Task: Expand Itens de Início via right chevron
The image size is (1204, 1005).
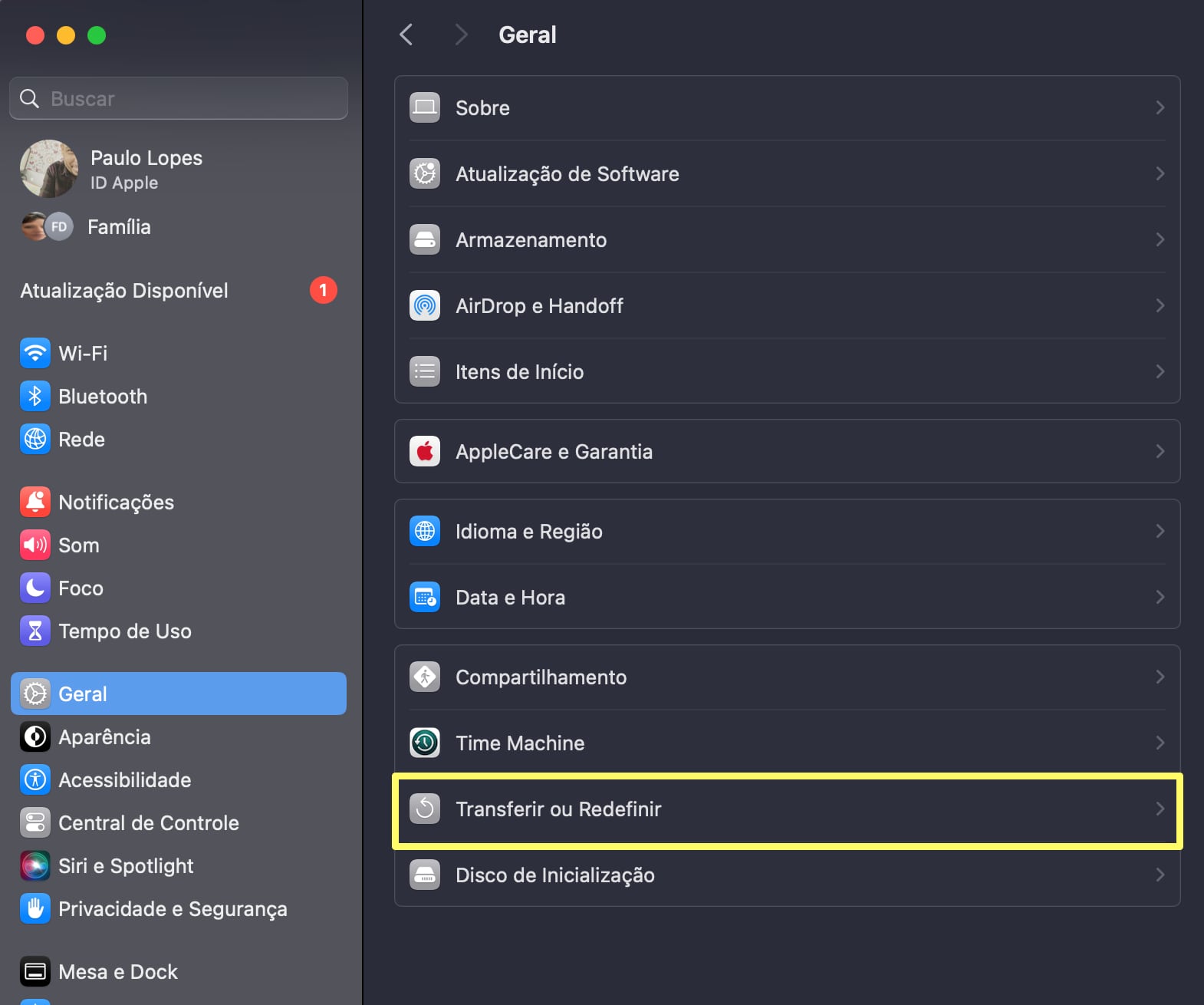Action: [x=1160, y=371]
